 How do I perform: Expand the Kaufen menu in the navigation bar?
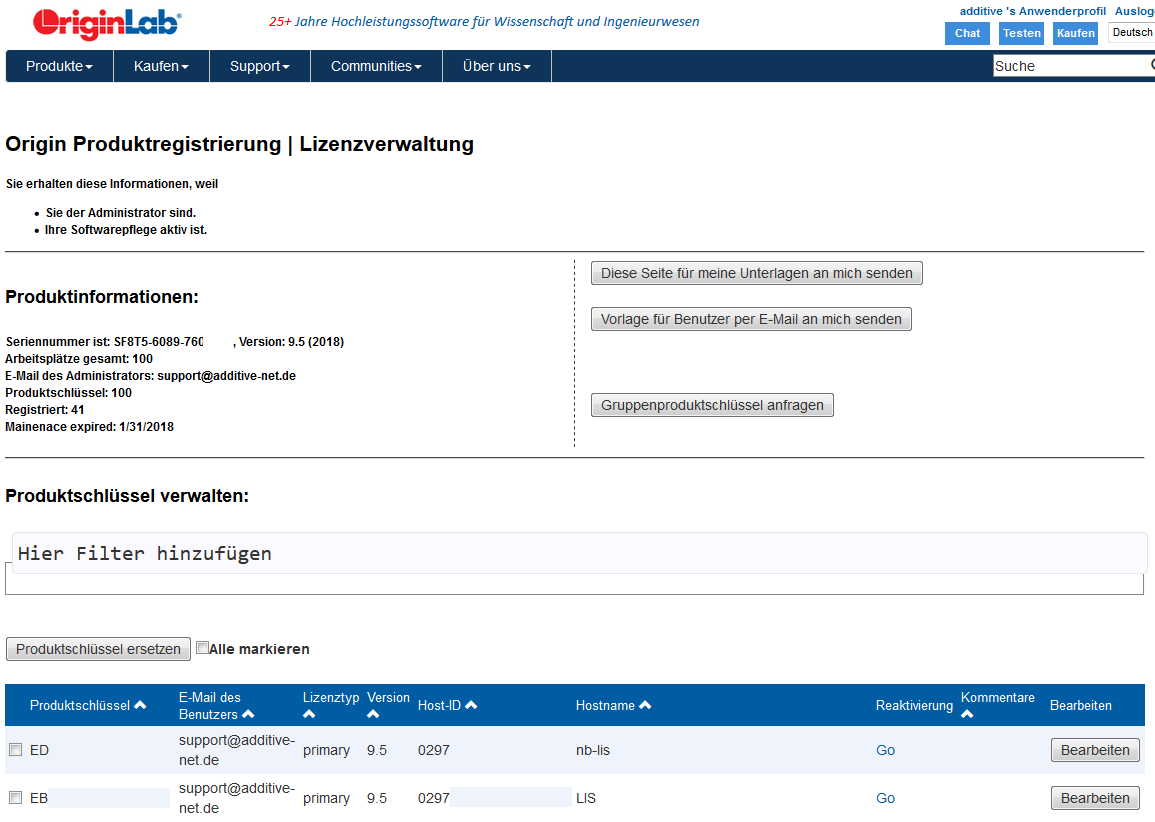(x=161, y=66)
